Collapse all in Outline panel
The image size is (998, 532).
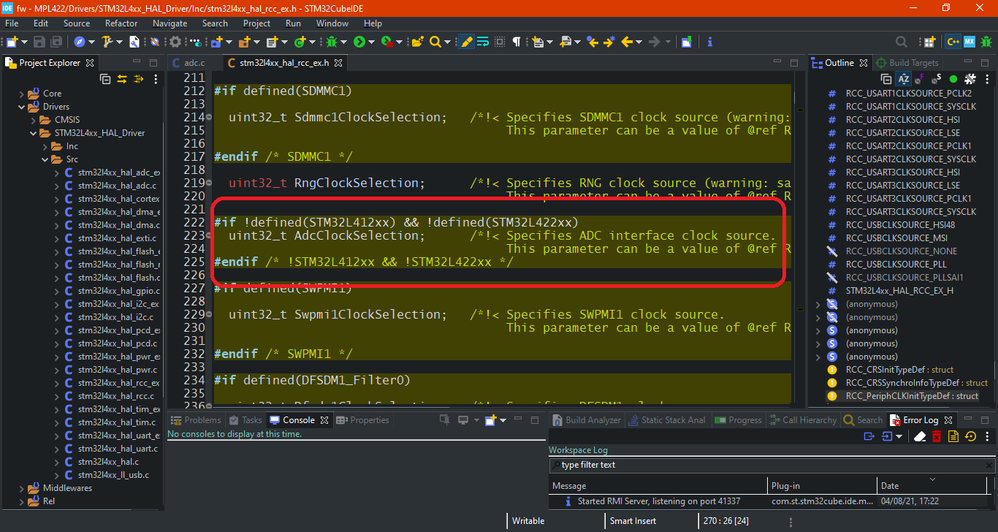pyautogui.click(x=886, y=79)
